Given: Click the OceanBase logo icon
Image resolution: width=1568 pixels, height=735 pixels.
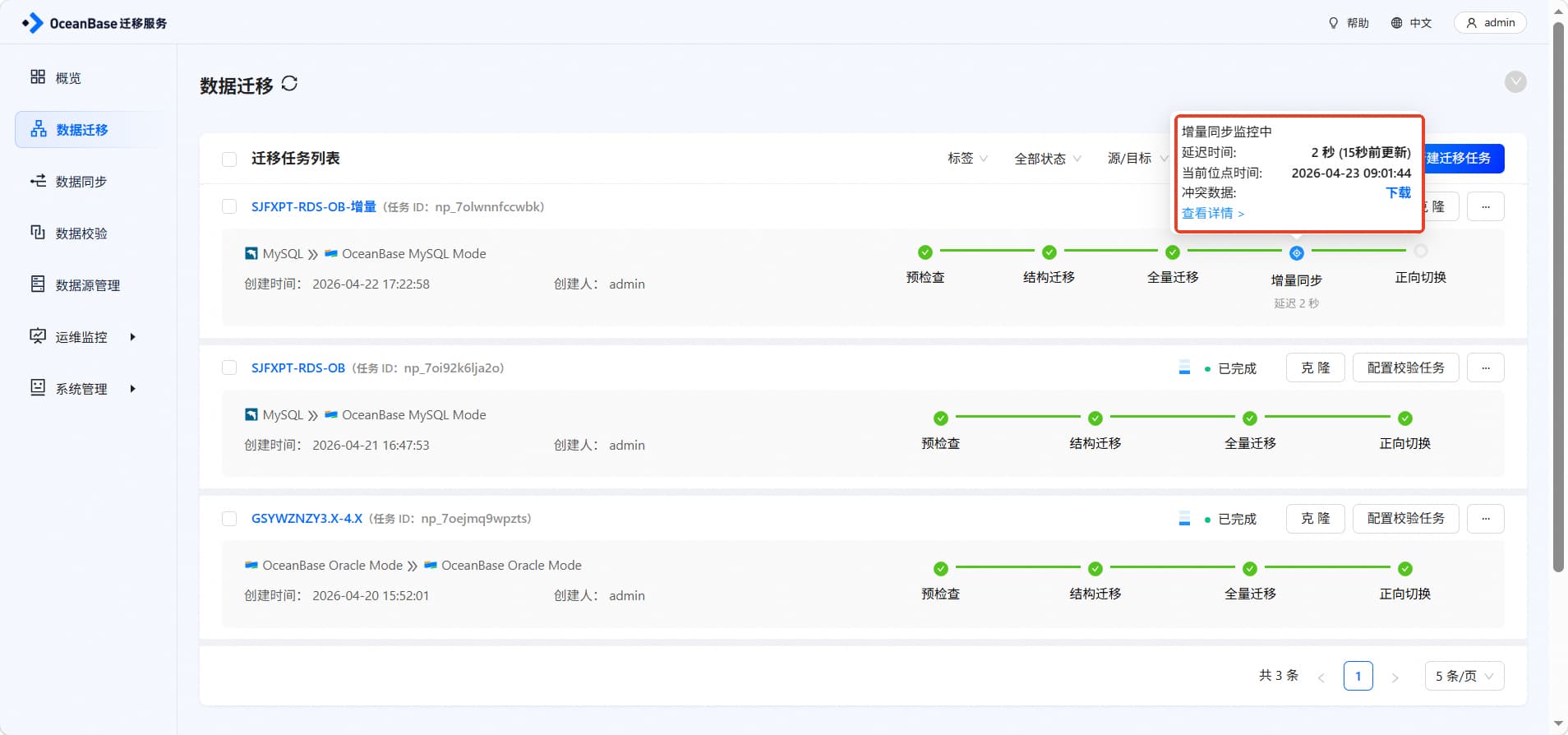Looking at the screenshot, I should pos(33,23).
